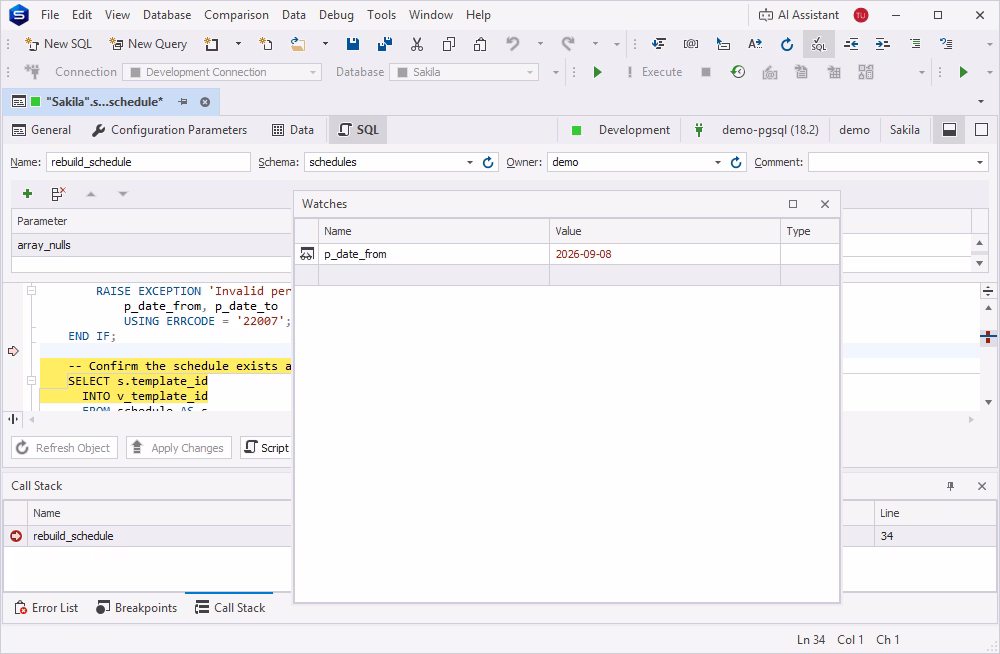
Task: Pin the Call Stack panel
Action: [x=950, y=486]
